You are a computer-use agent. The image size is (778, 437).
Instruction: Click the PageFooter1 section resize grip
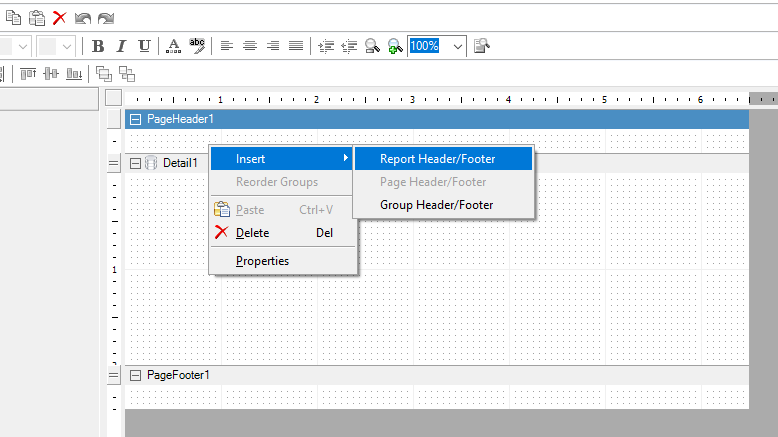click(114, 375)
